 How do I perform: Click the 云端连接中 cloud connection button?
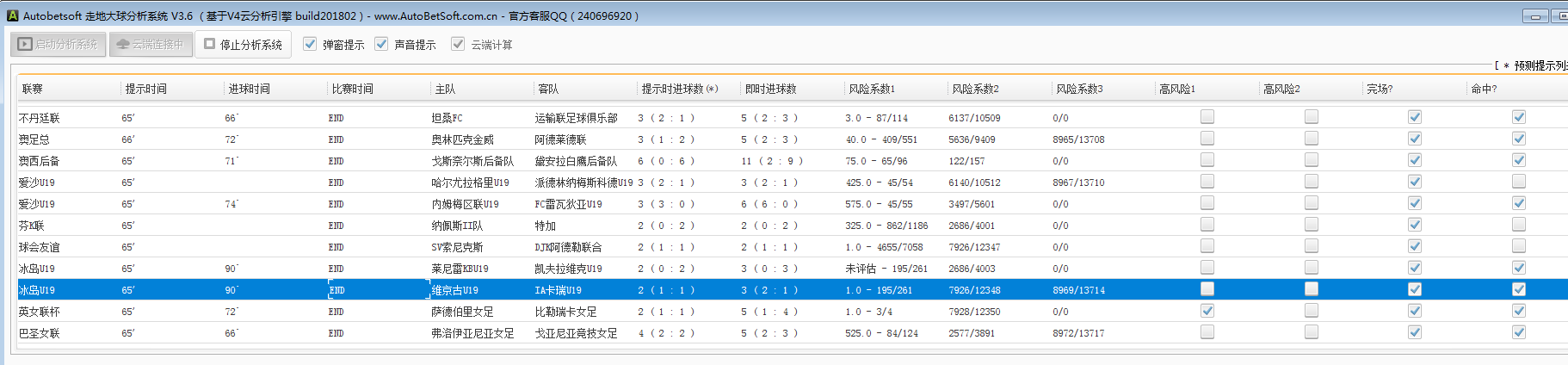151,44
